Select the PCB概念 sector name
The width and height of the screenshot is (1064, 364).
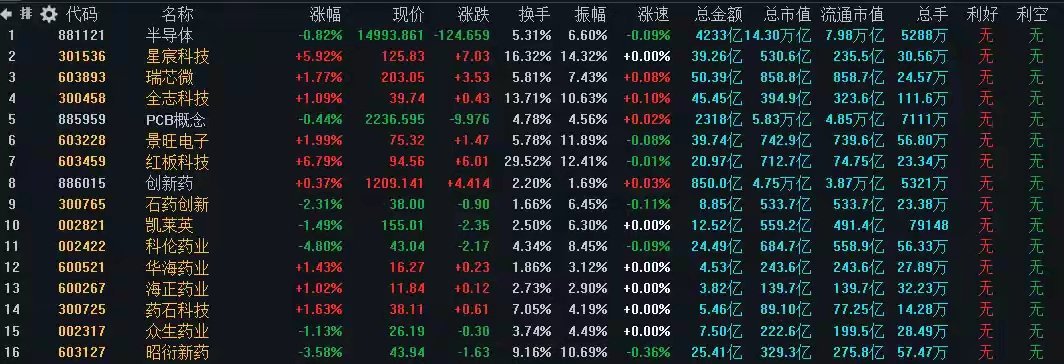pyautogui.click(x=176, y=120)
